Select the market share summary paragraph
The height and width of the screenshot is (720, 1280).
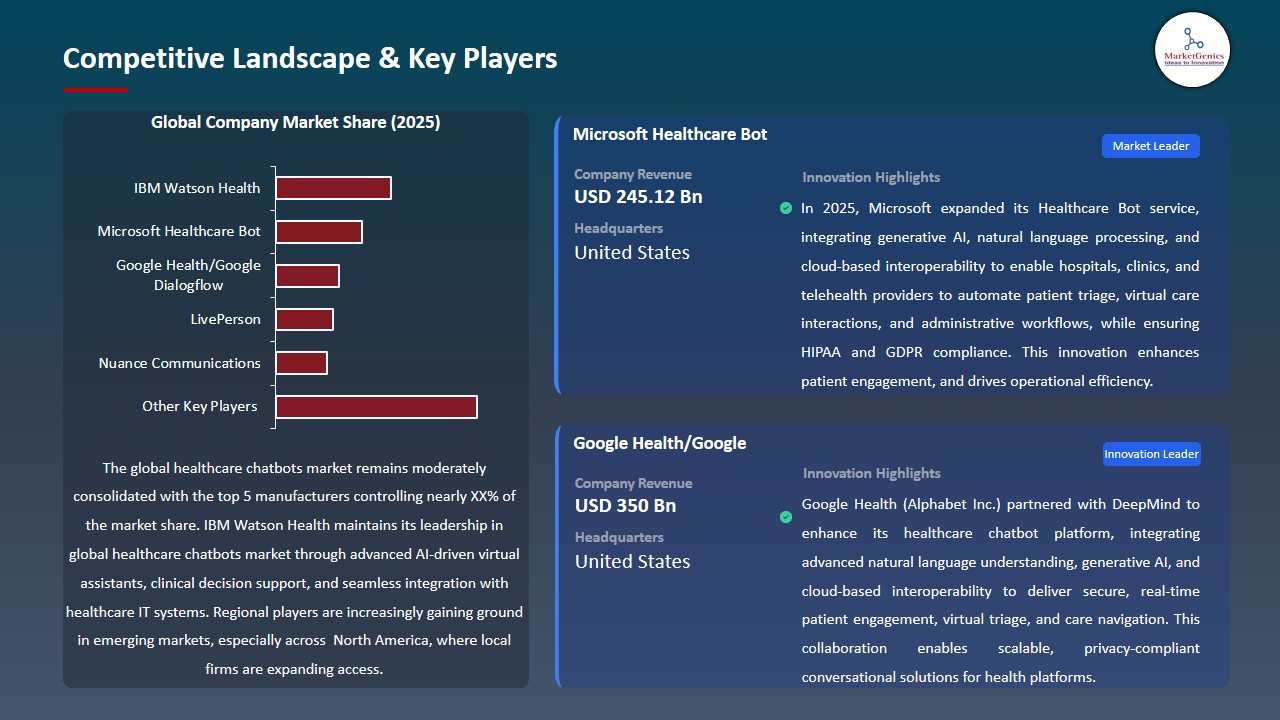[296, 569]
